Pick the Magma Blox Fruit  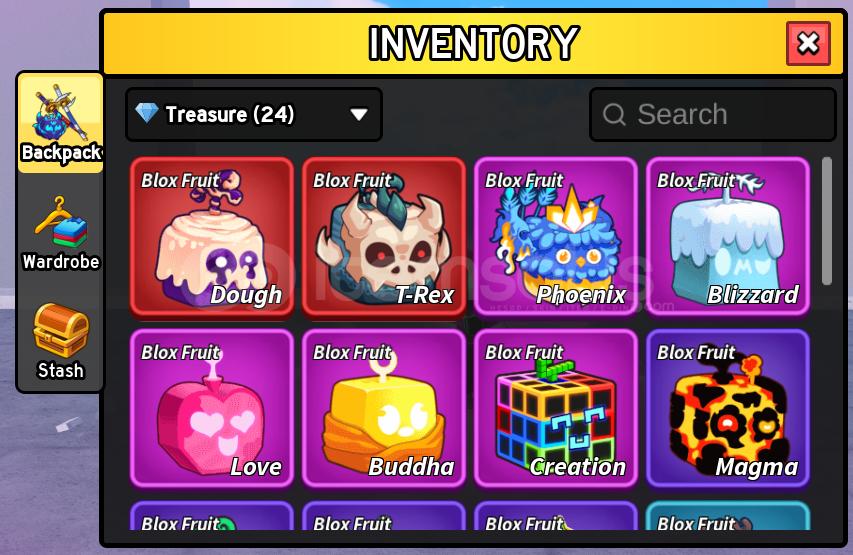coord(728,408)
